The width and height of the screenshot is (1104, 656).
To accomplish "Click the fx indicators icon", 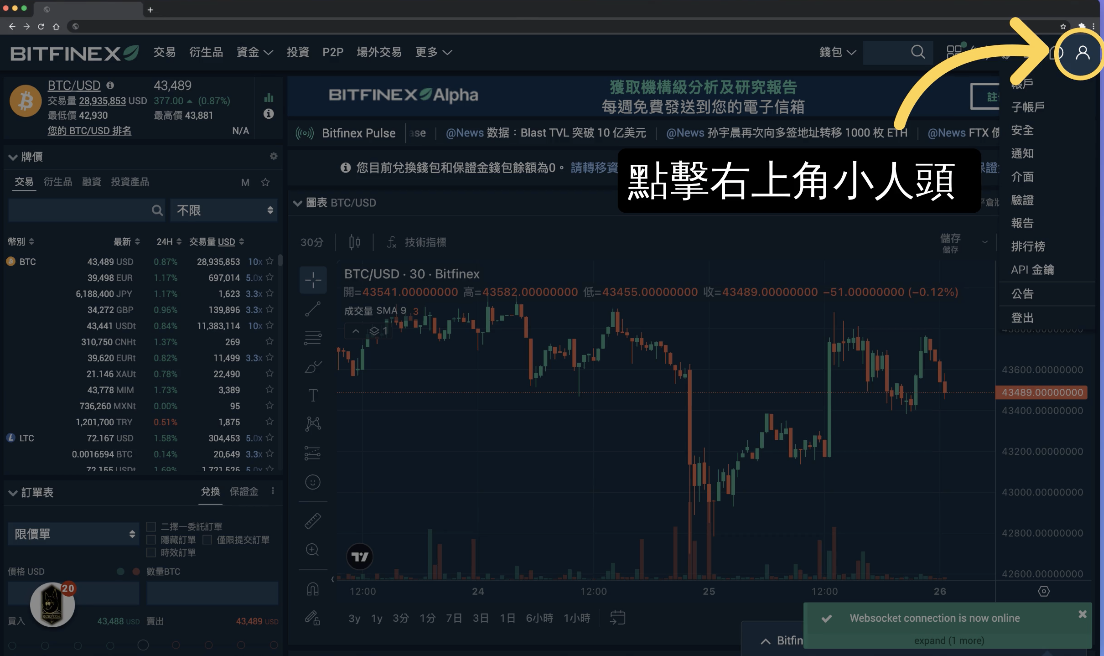I will [391, 242].
